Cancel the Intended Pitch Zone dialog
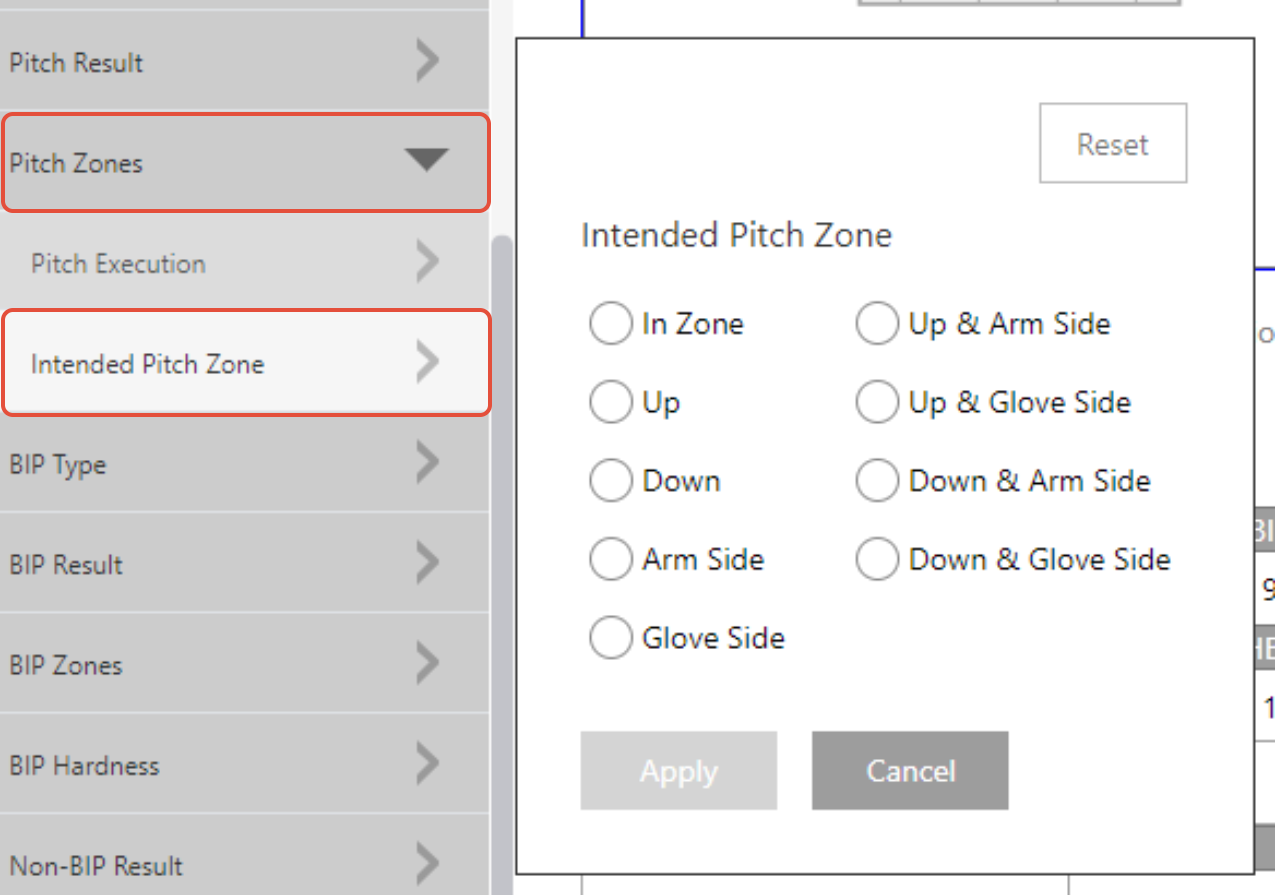Viewport: 1275px width, 895px height. pyautogui.click(x=909, y=771)
